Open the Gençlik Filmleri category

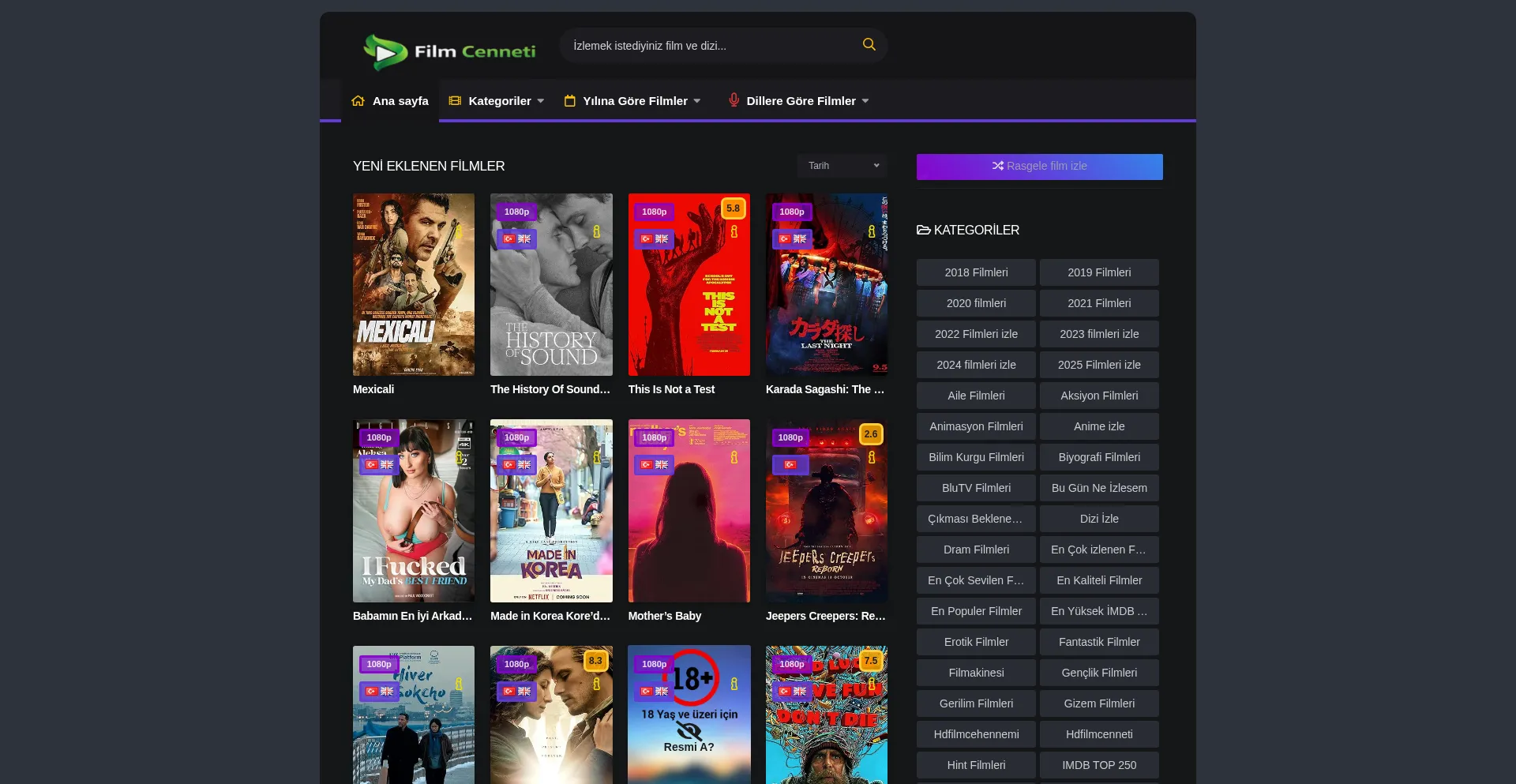[1099, 673]
